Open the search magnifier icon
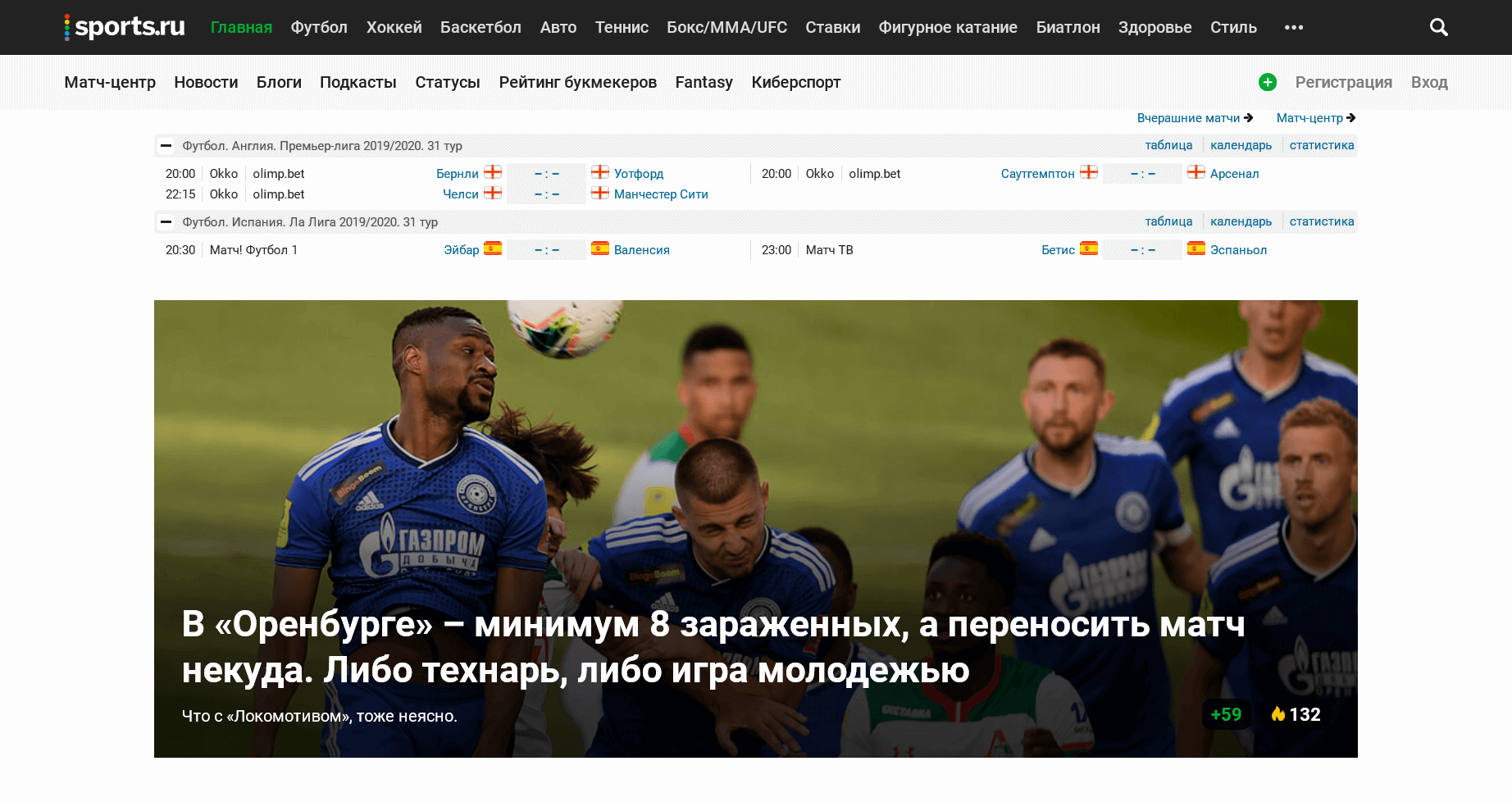 pos(1438,27)
